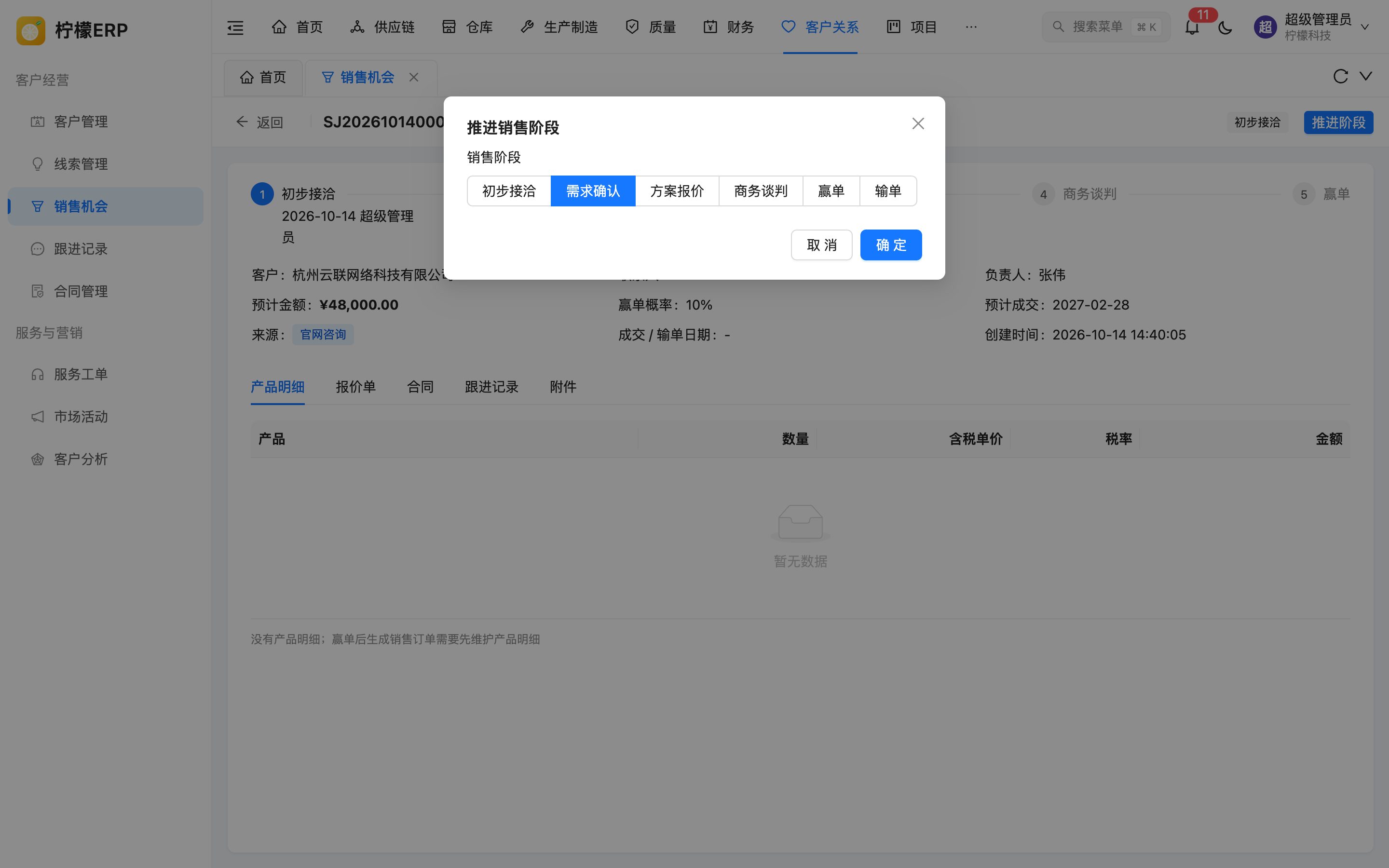
Task: Go to 跟进记录 in the sidebar
Action: [x=106, y=249]
